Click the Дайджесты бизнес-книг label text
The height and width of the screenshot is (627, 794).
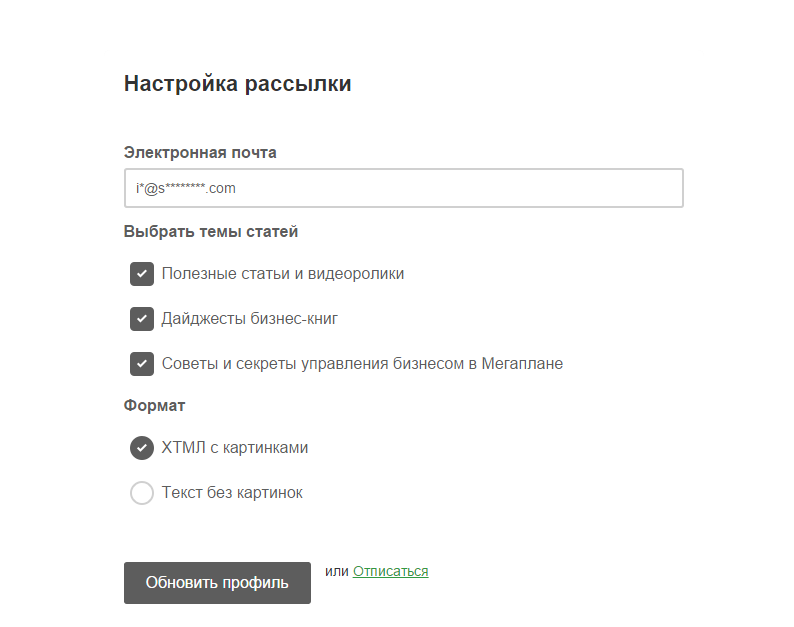pyautogui.click(x=250, y=319)
